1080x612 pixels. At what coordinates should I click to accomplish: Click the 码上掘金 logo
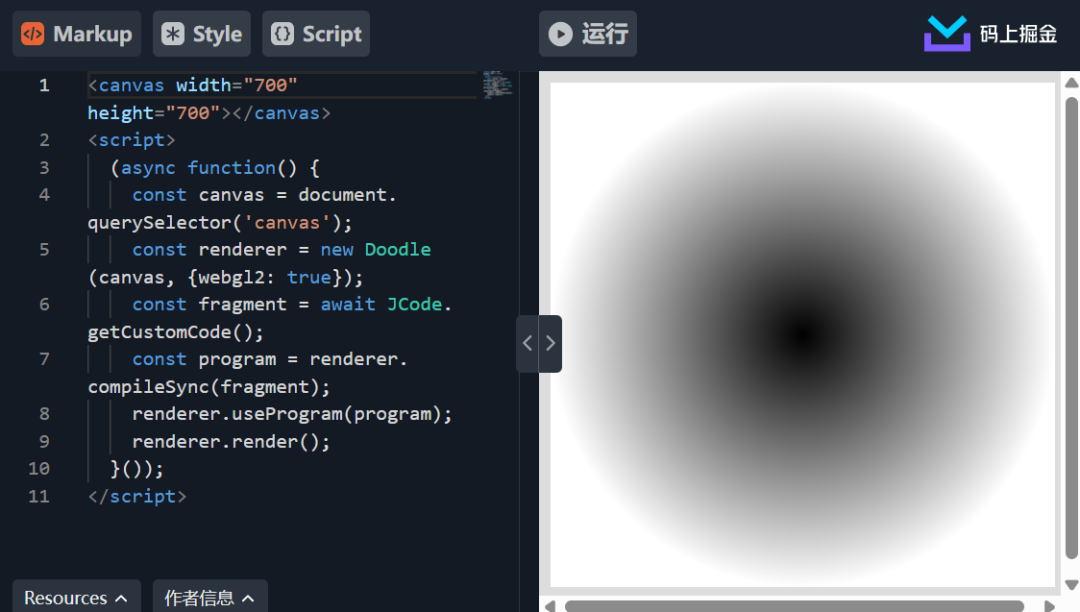(990, 34)
